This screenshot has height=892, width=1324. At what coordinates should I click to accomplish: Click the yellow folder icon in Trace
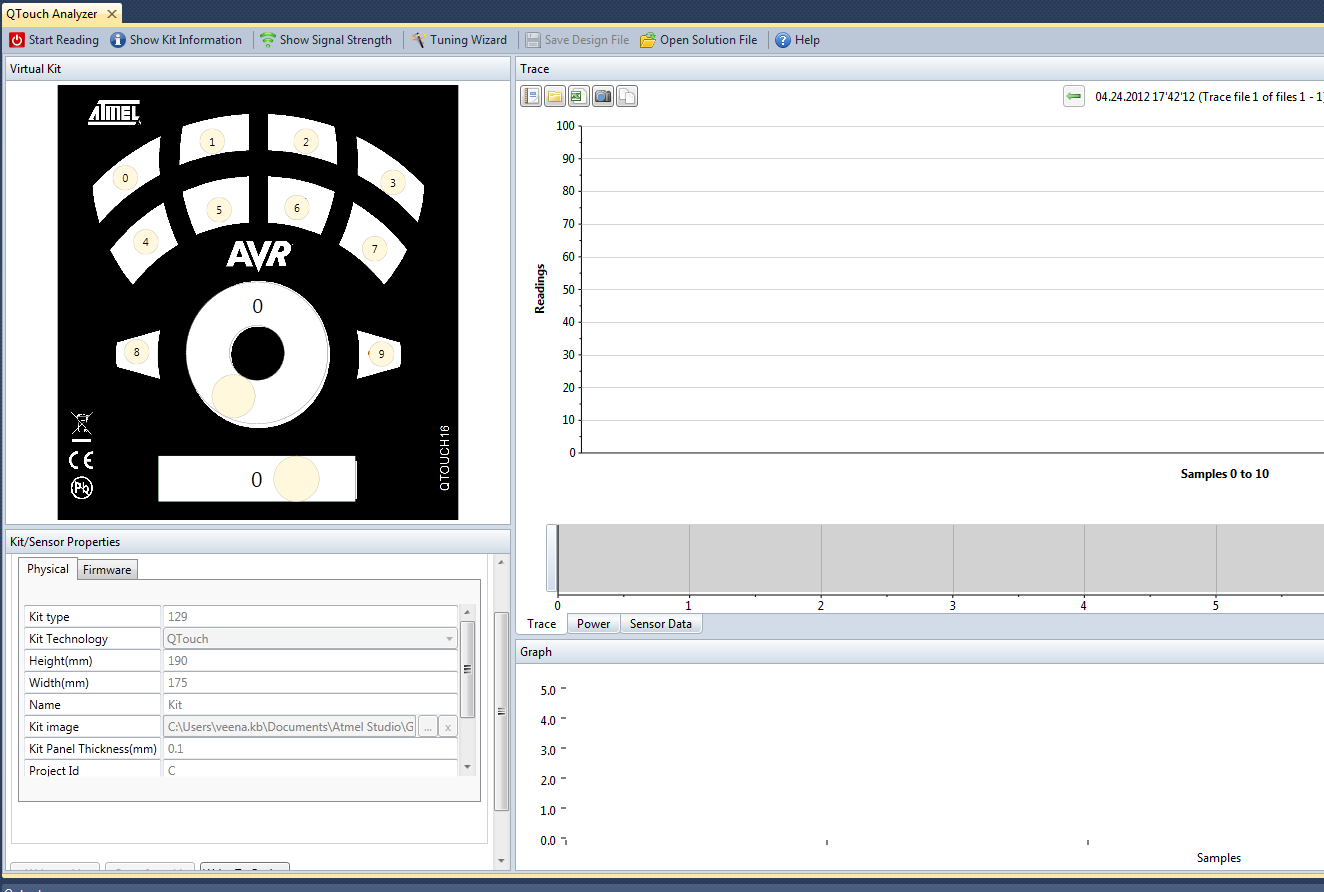[555, 96]
